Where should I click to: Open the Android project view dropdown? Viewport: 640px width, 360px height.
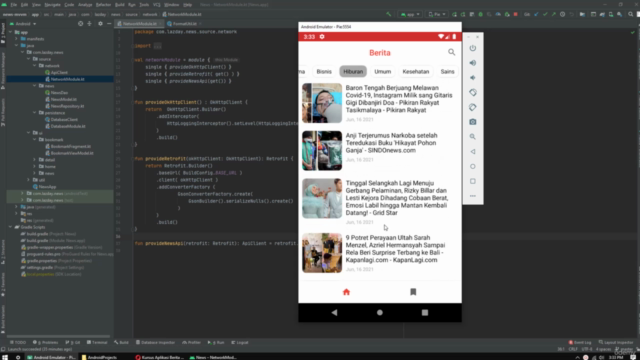tap(23, 24)
